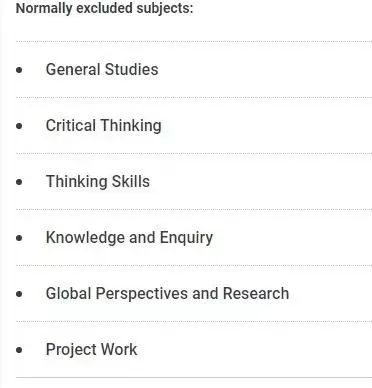Click the bullet beside Thinking Skills
This screenshot has width=372, height=388.
[19, 182]
